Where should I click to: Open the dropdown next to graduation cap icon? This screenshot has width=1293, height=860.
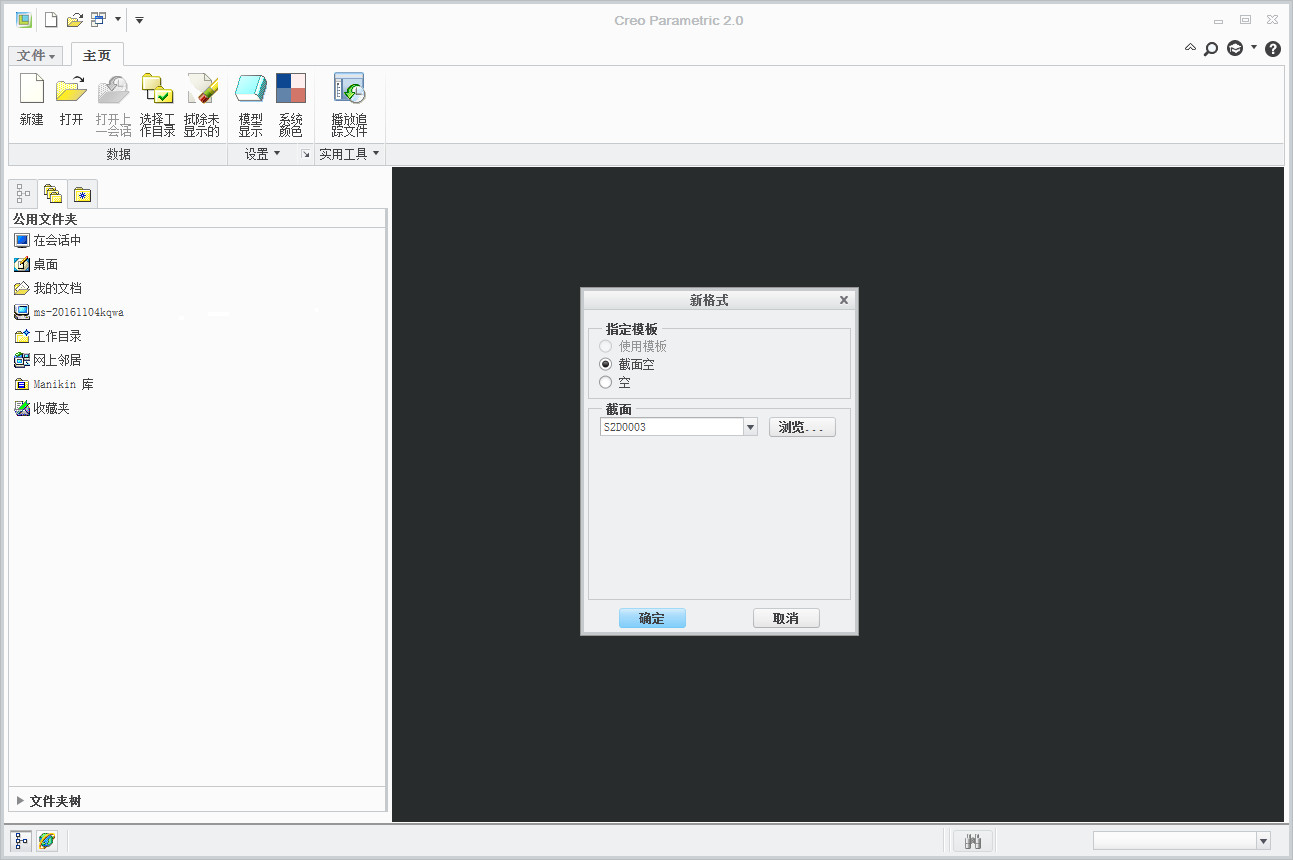(x=1253, y=47)
